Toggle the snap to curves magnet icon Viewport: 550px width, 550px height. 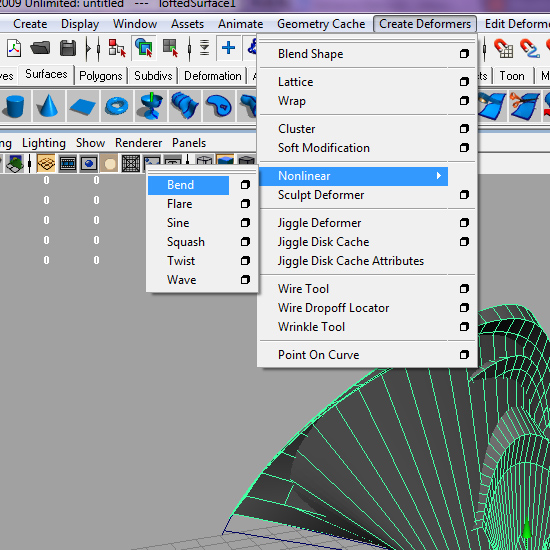(x=529, y=48)
